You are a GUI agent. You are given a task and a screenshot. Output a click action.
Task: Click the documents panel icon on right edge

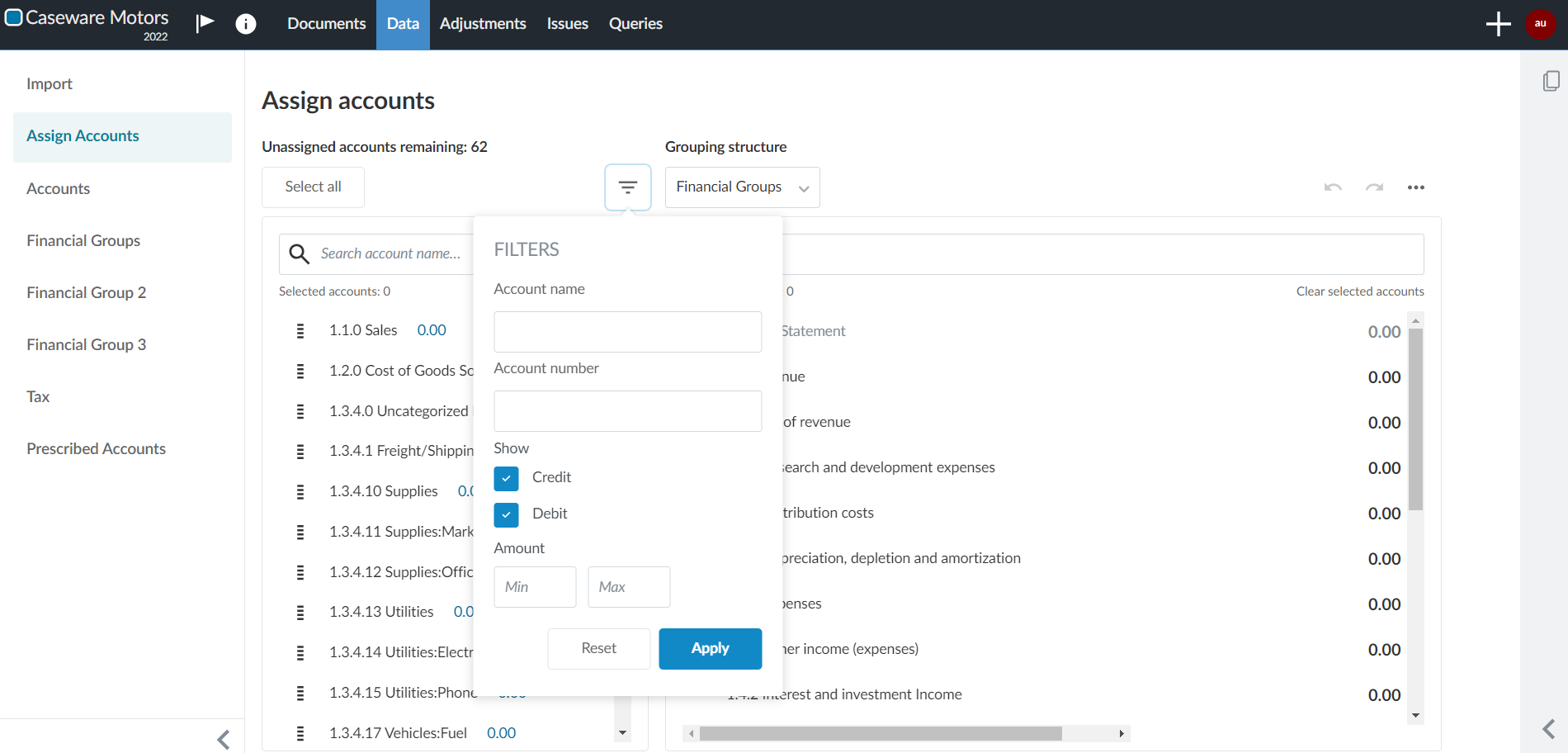tap(1552, 80)
